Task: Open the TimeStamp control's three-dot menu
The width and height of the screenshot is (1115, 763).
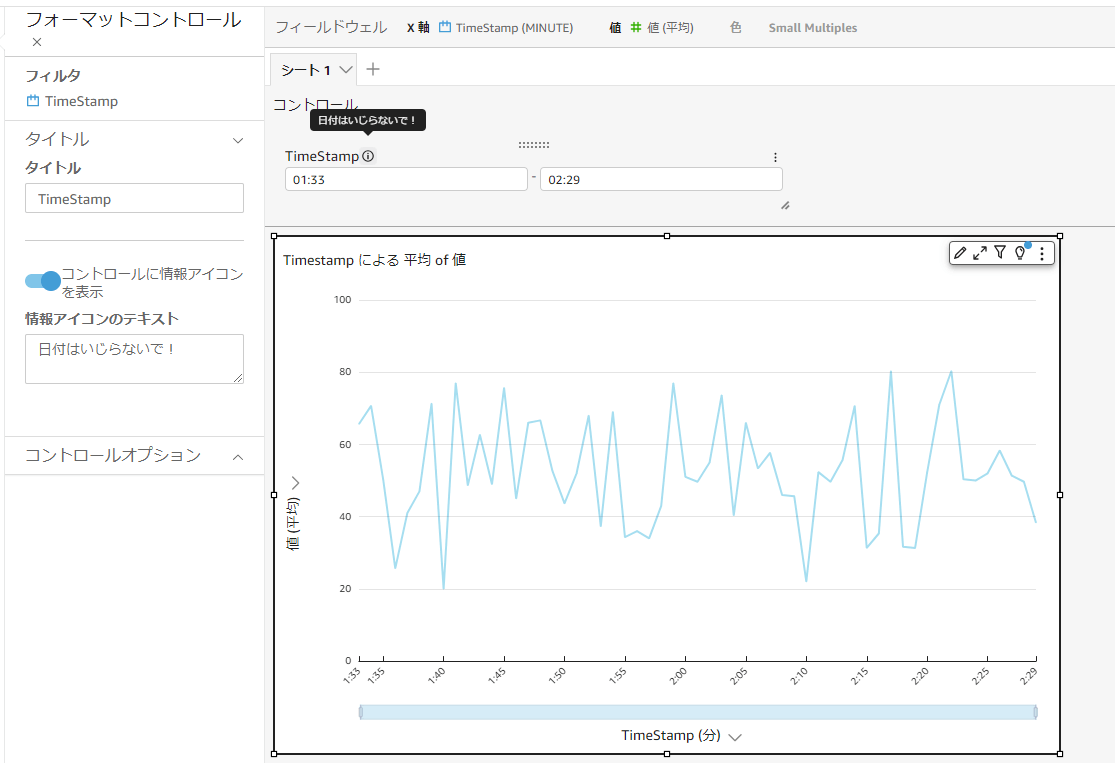Action: pyautogui.click(x=775, y=157)
